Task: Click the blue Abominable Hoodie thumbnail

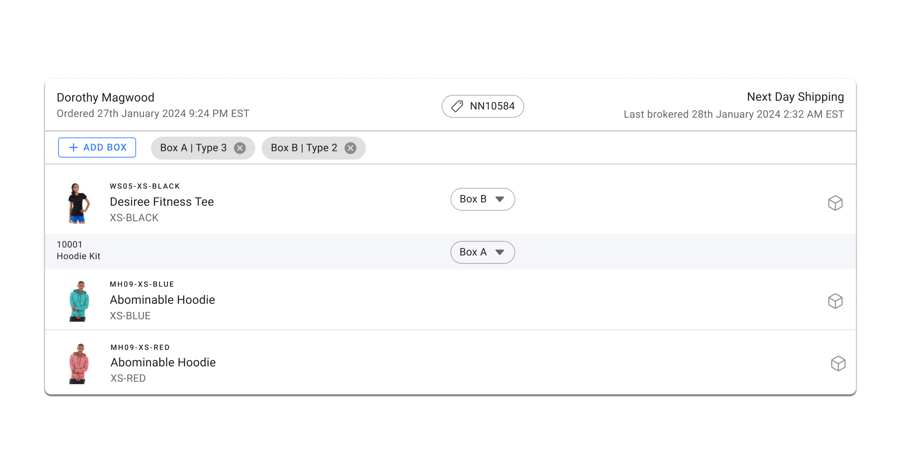Action: pos(78,301)
